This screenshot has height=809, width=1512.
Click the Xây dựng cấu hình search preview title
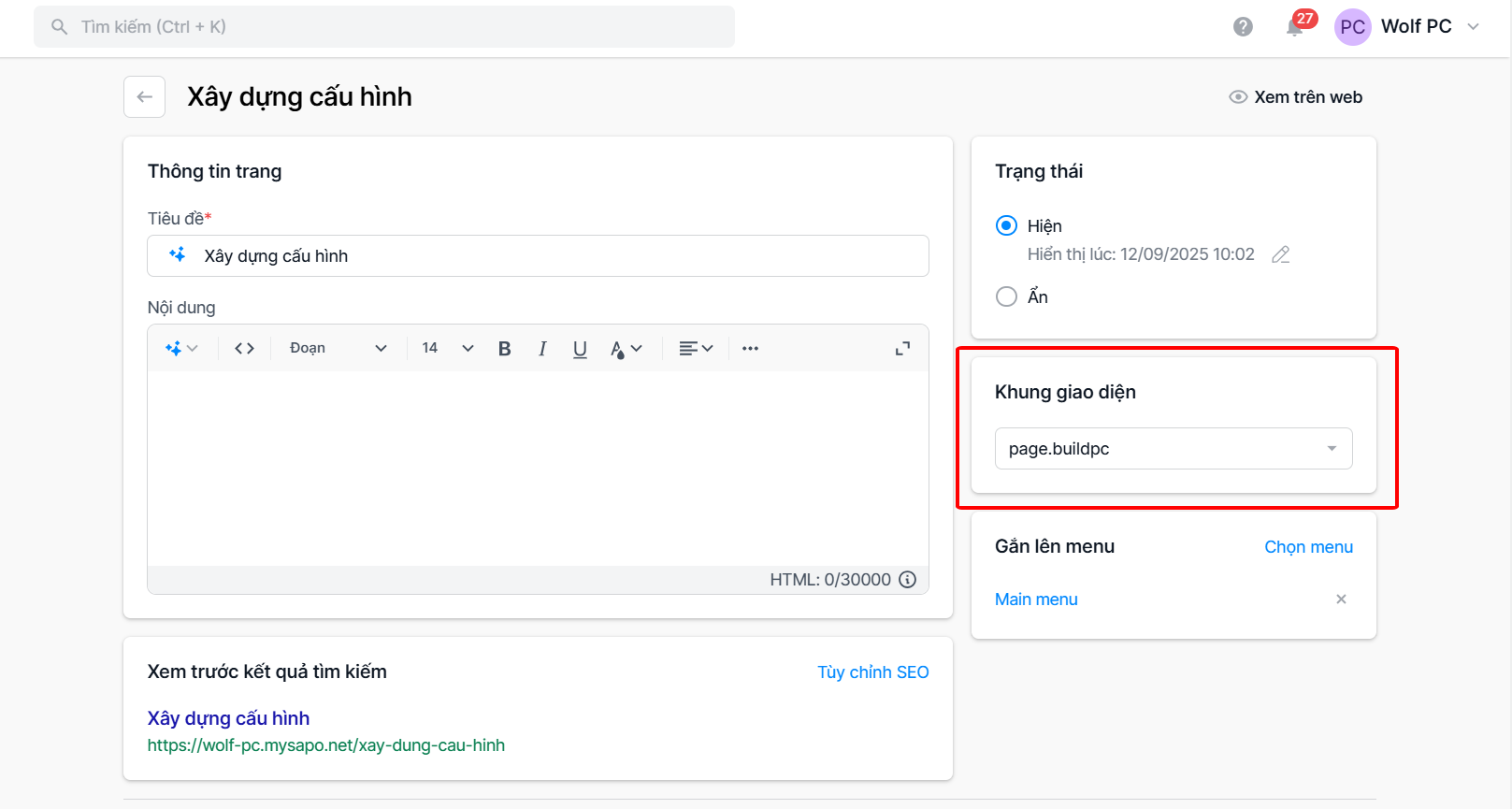[x=228, y=718]
